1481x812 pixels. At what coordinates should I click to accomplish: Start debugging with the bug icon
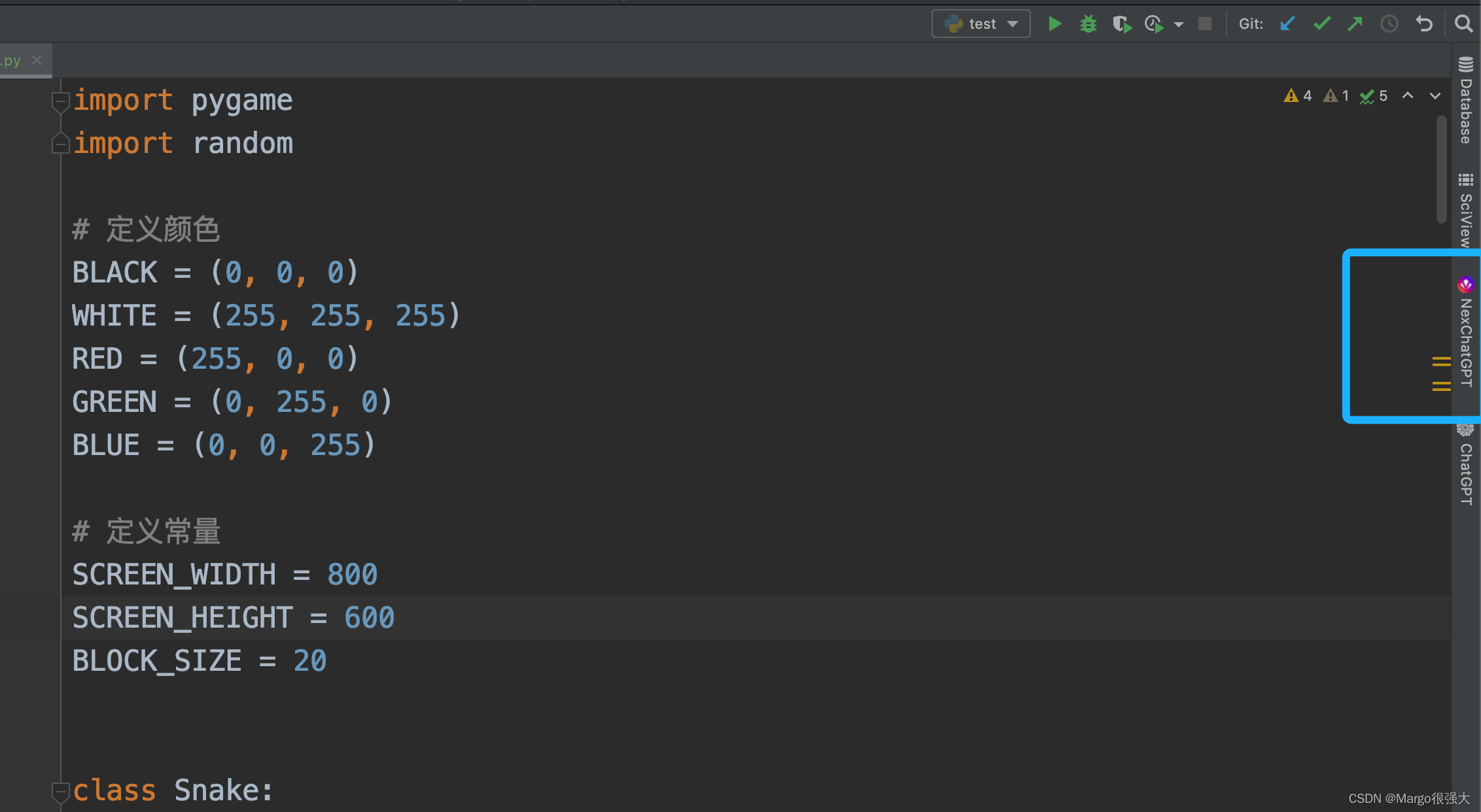click(x=1089, y=24)
